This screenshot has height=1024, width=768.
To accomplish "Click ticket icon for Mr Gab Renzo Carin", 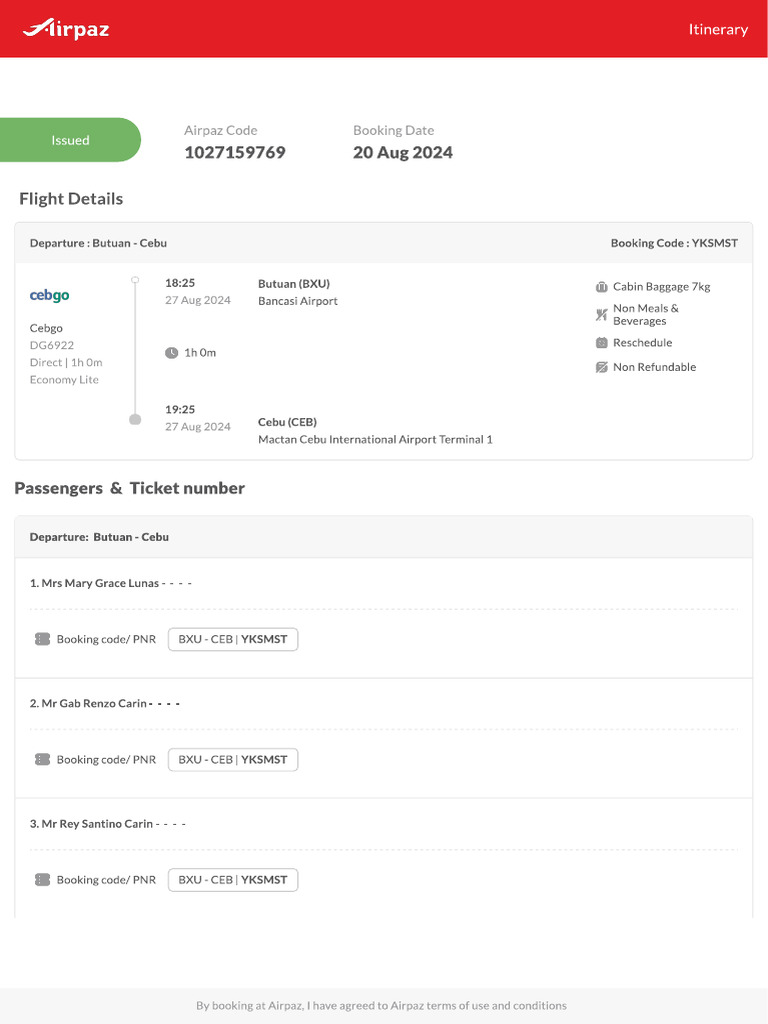I will 42,760.
